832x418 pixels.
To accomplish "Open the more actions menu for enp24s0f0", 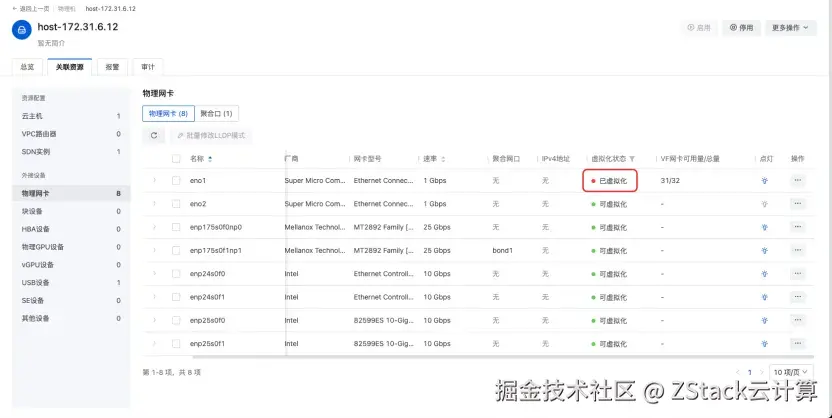I will 798,274.
